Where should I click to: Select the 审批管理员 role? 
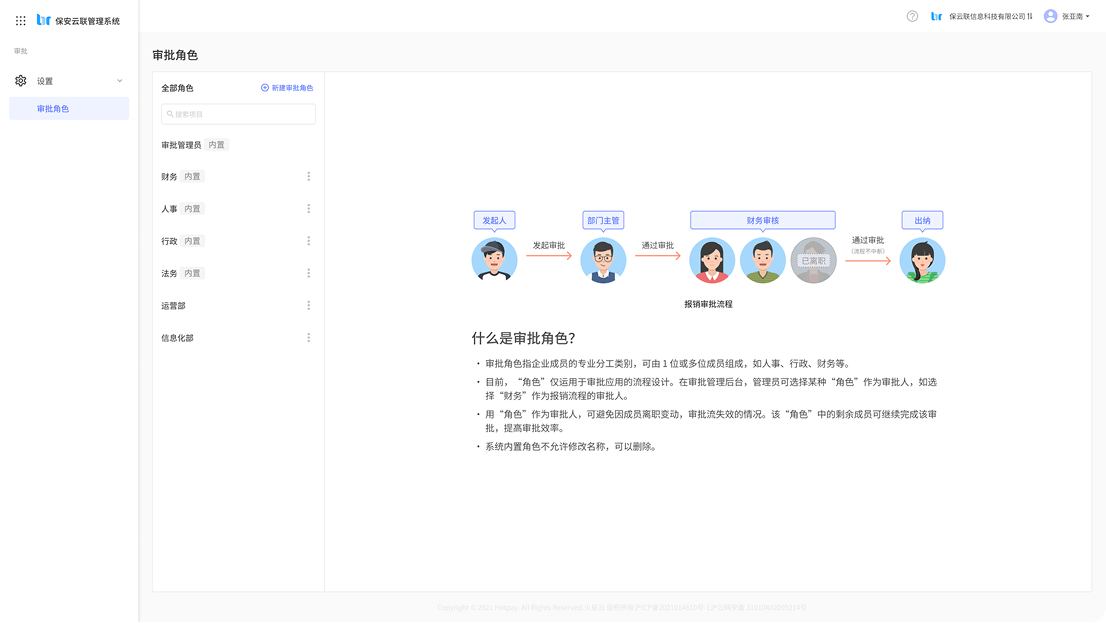pos(181,145)
